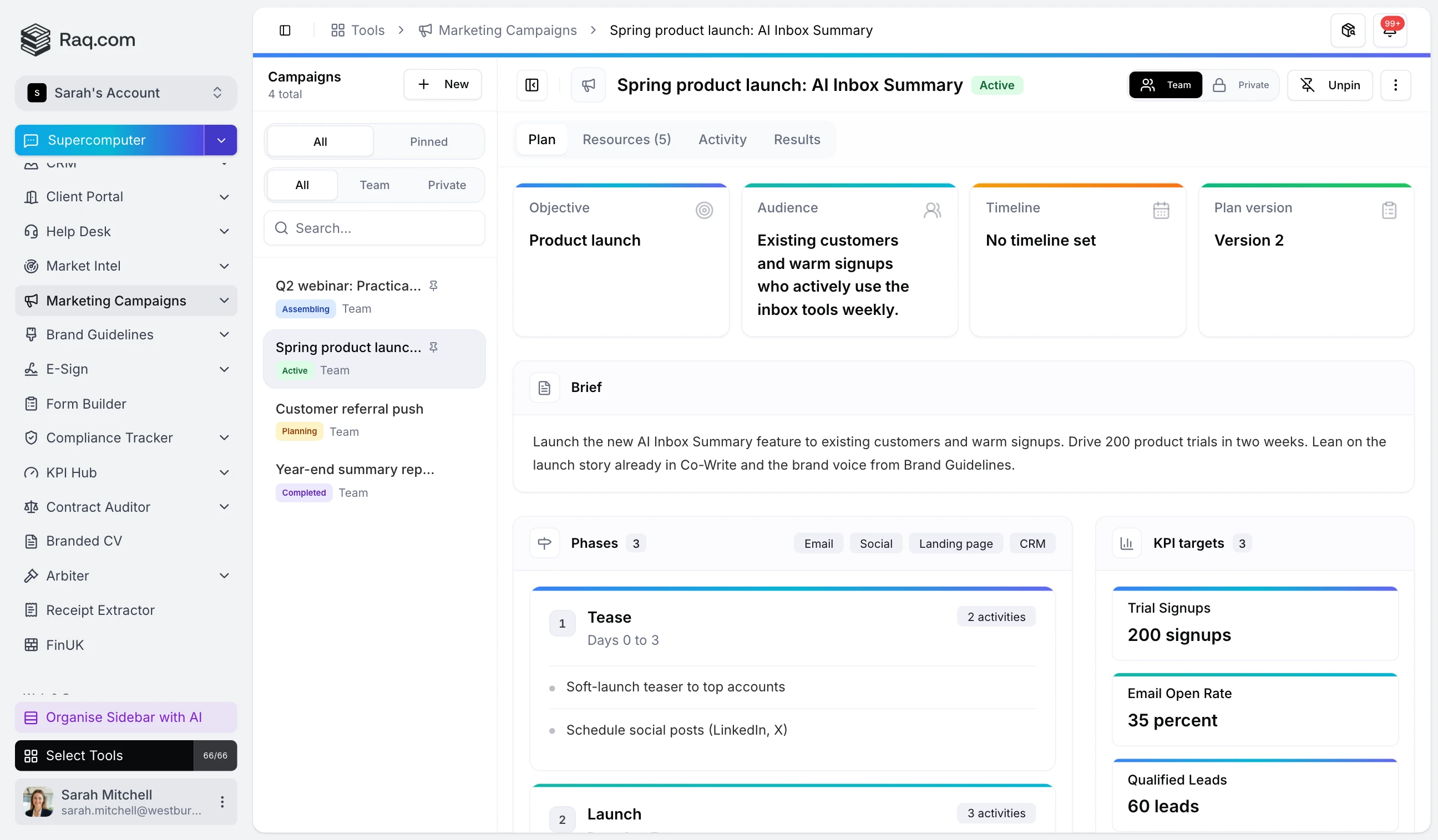Click the Trial Signups KPI card

pos(1255,623)
